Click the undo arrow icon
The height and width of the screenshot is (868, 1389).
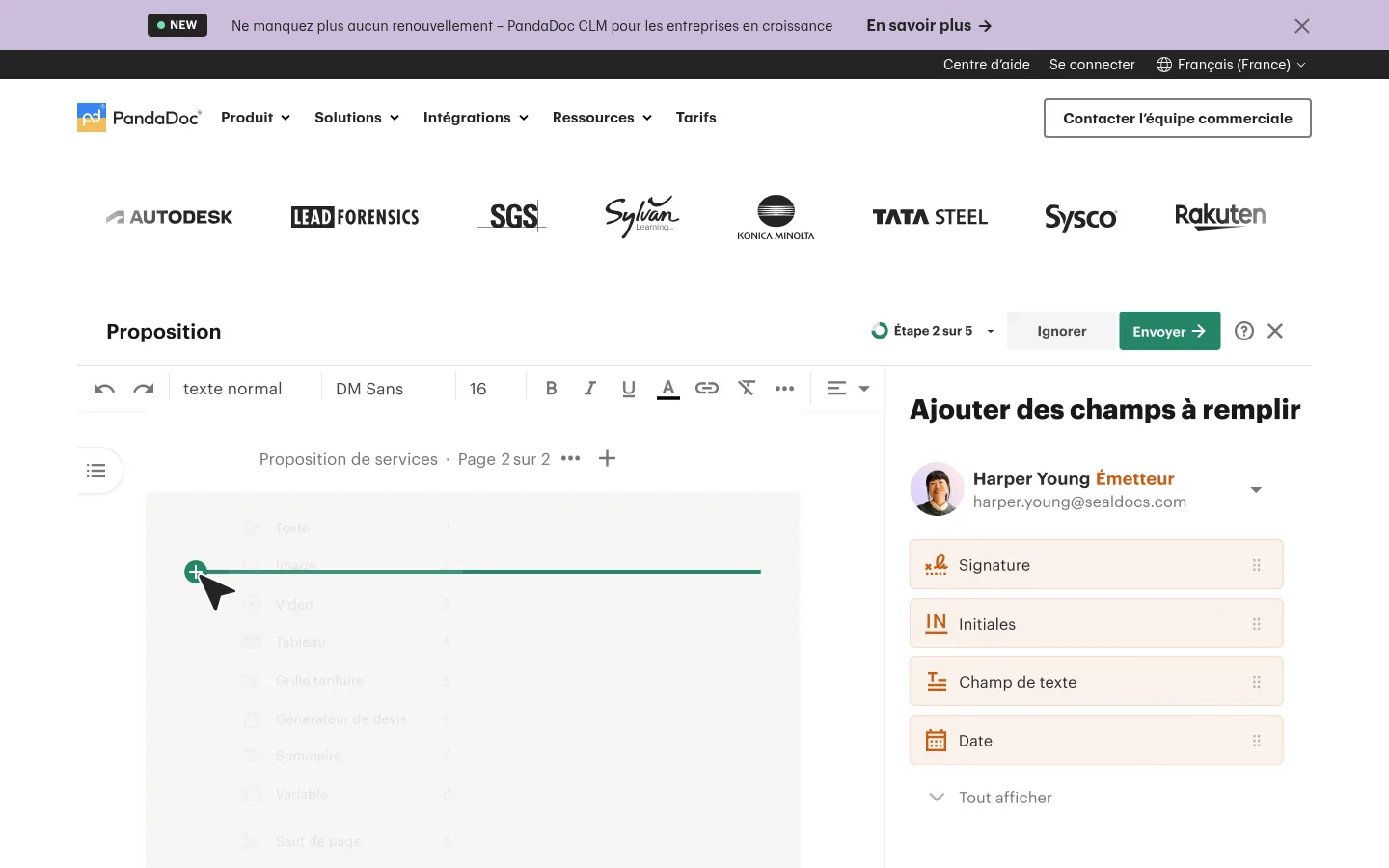pyautogui.click(x=104, y=389)
